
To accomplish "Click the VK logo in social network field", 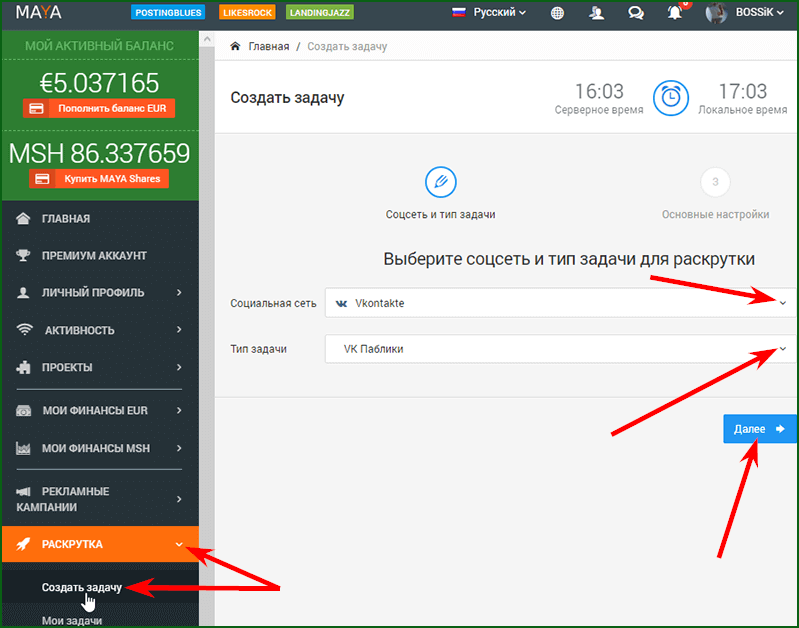I will pyautogui.click(x=341, y=303).
